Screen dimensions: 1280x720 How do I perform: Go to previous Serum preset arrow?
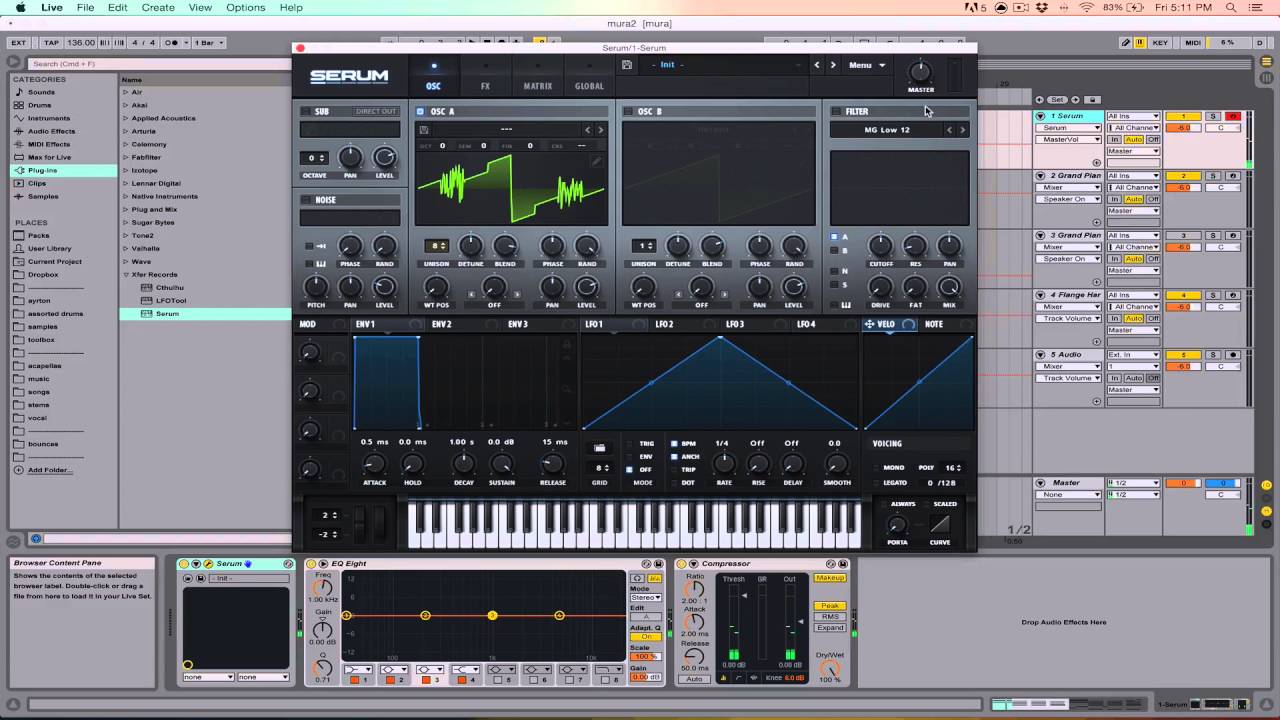pyautogui.click(x=816, y=65)
